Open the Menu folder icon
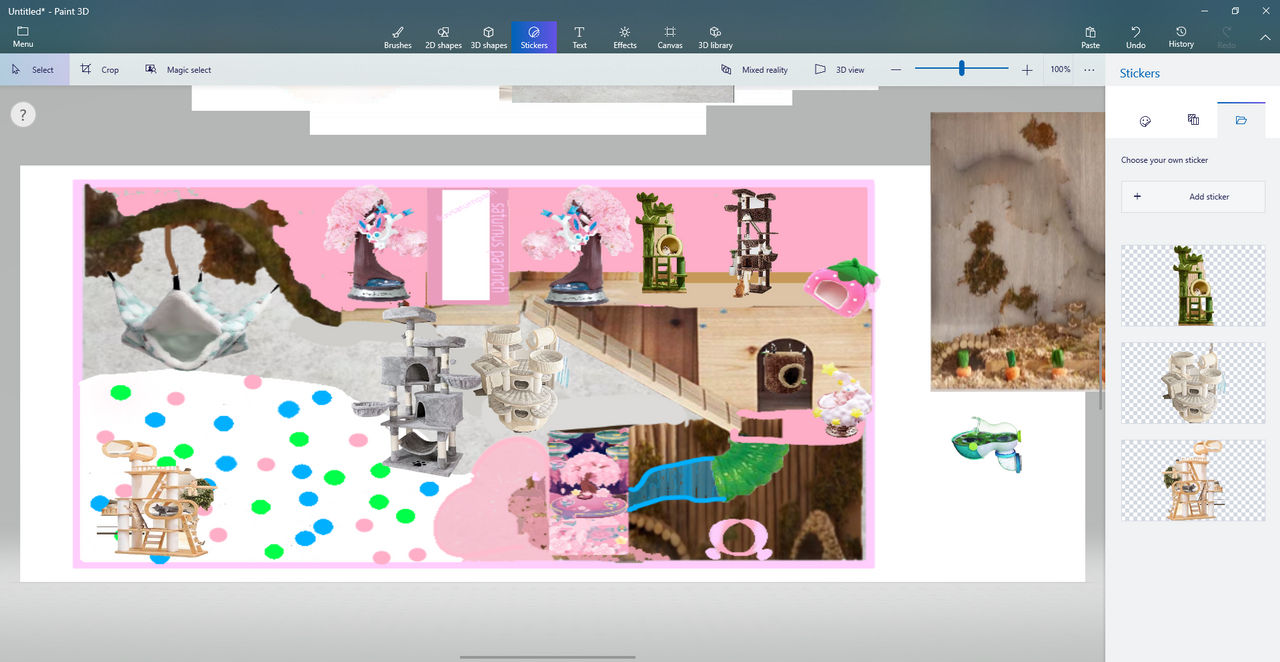 point(23,37)
